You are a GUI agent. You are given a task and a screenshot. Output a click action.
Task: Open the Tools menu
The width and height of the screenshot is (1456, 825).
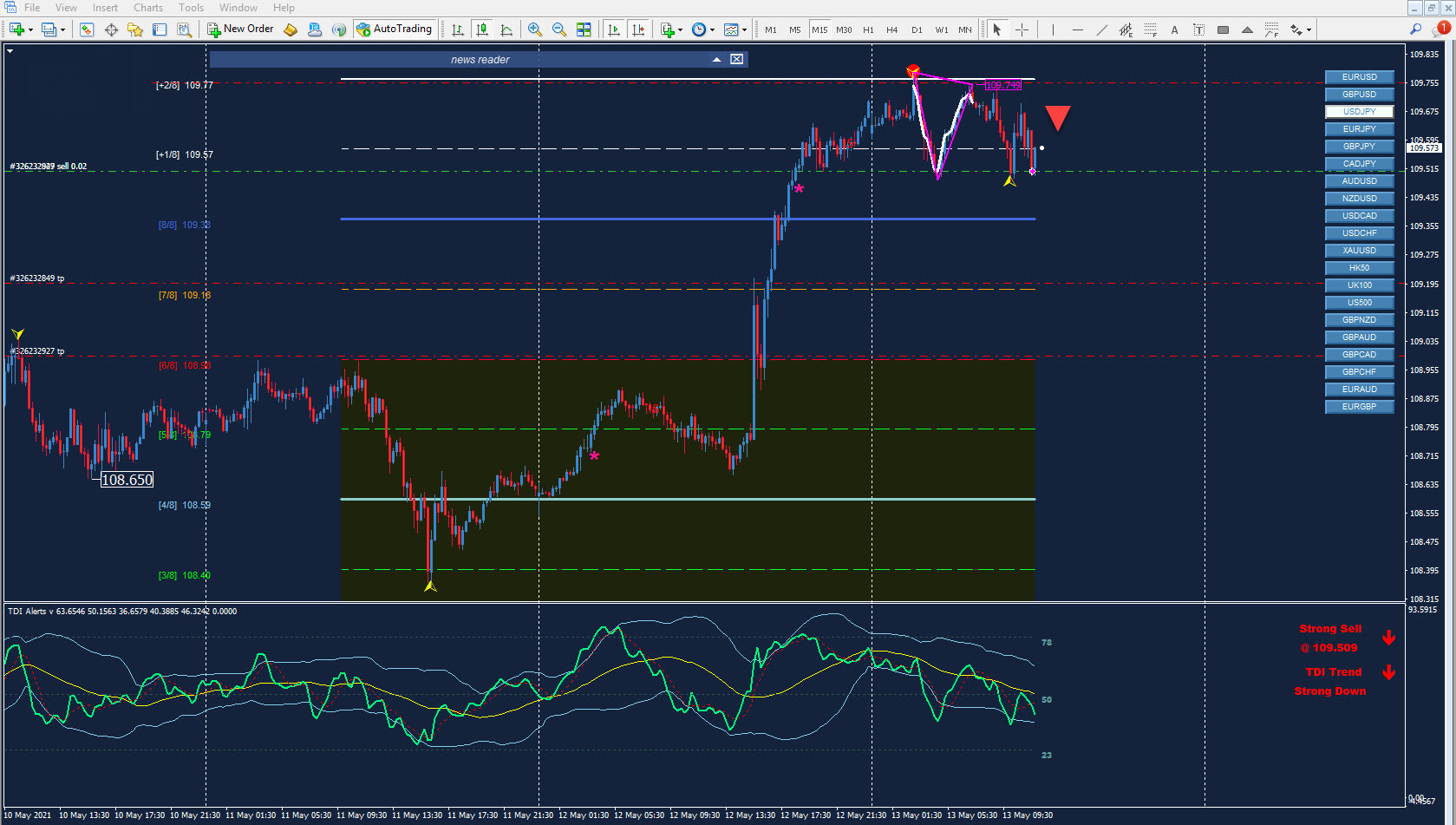(192, 8)
